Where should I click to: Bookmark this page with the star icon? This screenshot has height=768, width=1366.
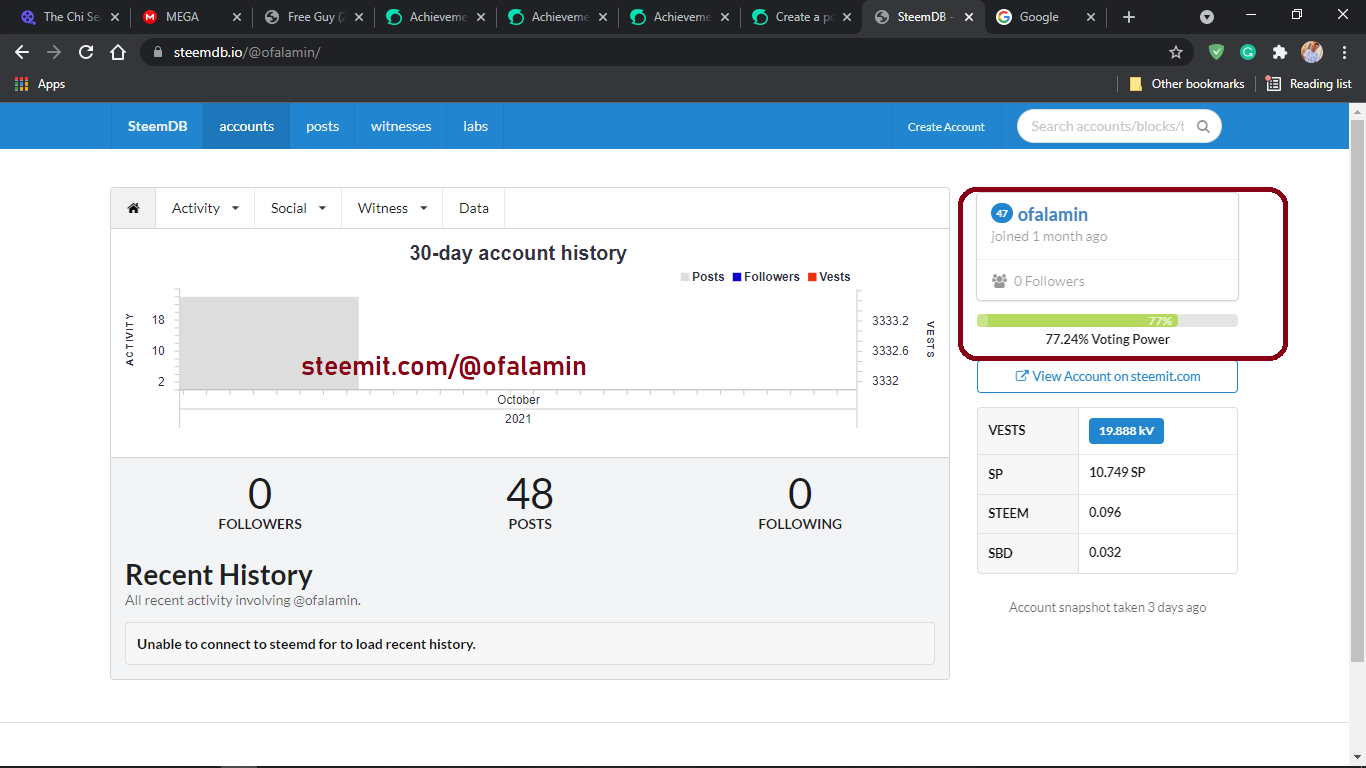coord(1176,52)
